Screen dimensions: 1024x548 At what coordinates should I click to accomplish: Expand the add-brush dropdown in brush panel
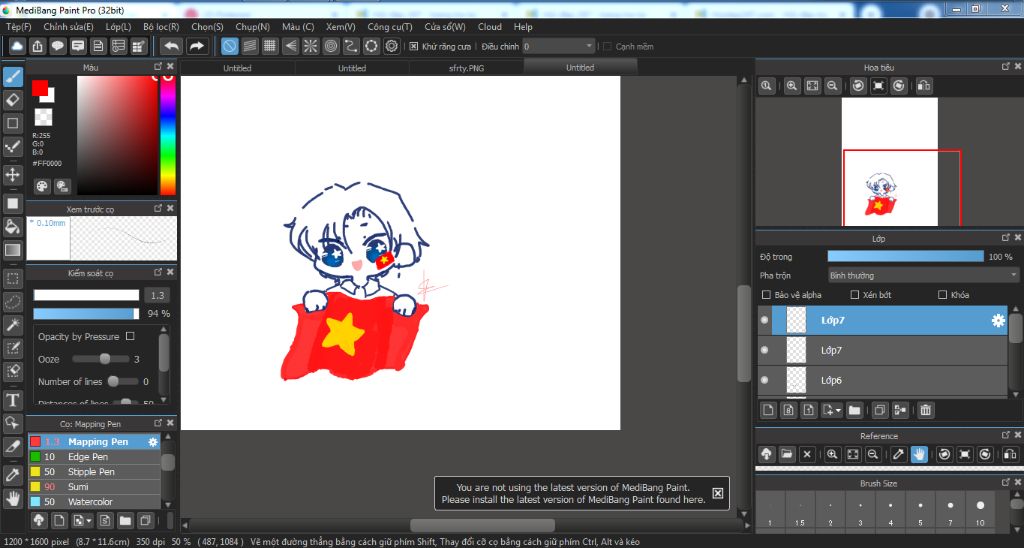pos(89,521)
